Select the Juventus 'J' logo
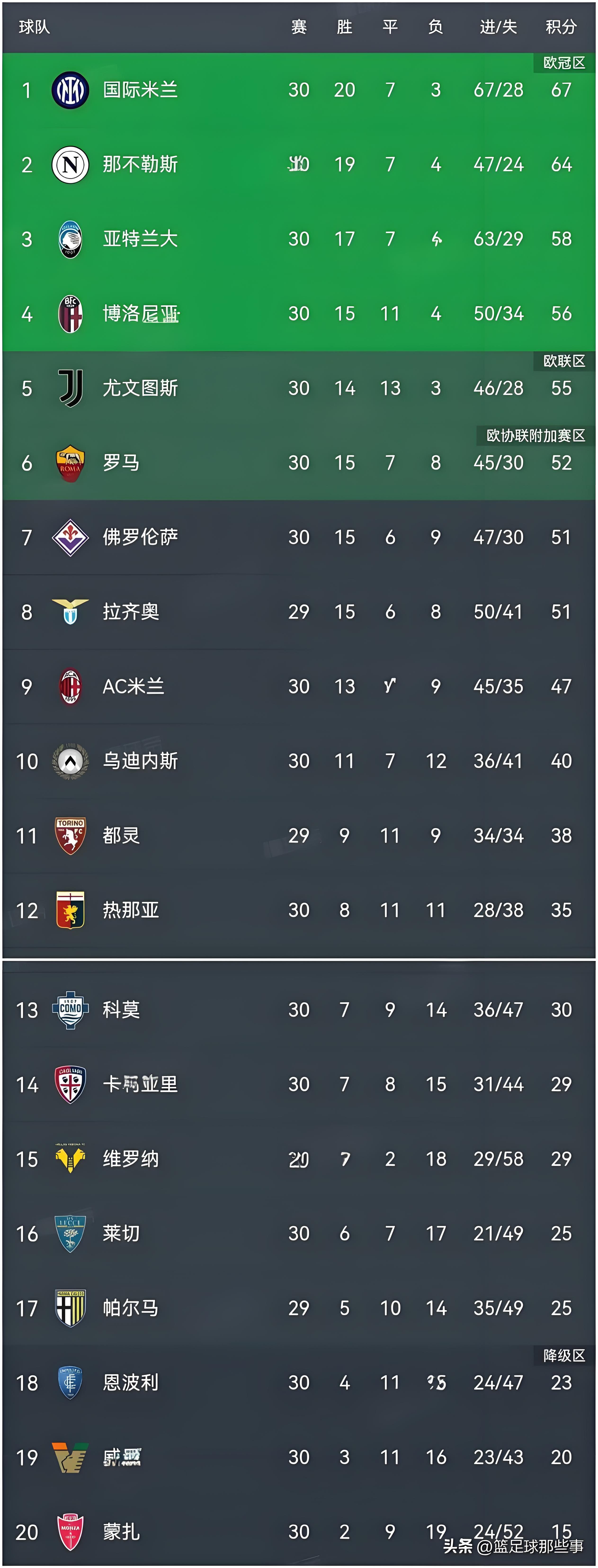This screenshot has width=598, height=1568. (x=71, y=388)
